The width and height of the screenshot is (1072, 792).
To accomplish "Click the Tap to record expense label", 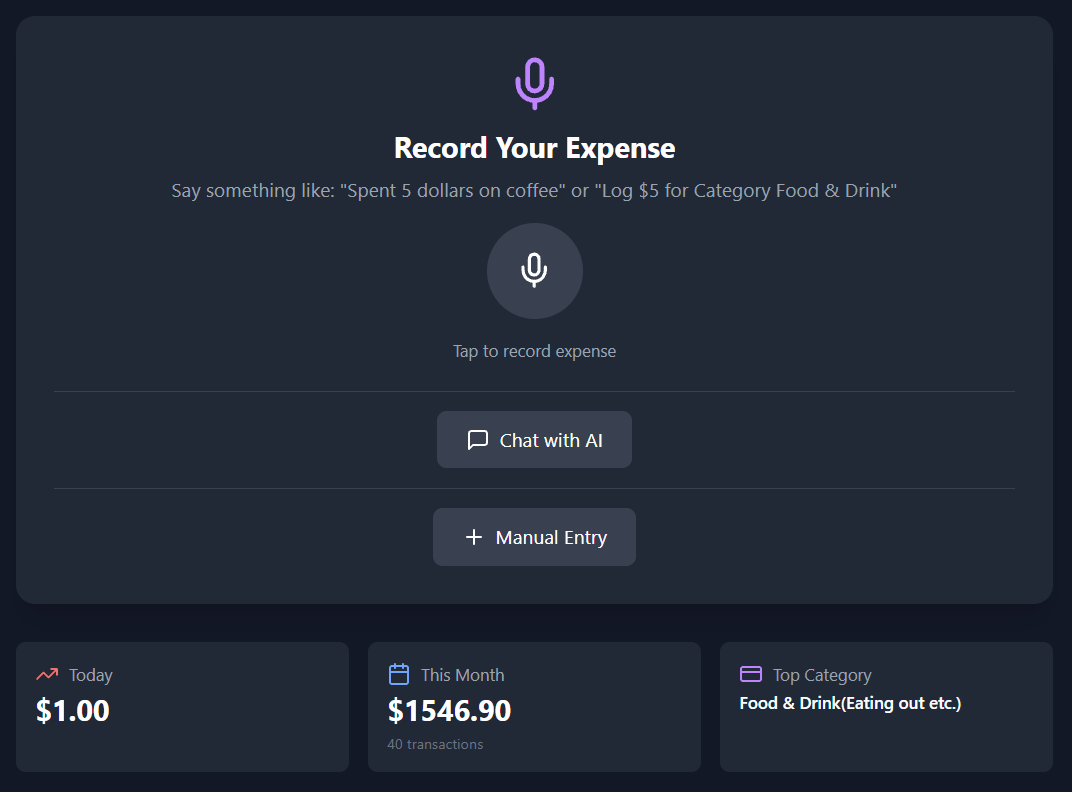I will click(x=535, y=351).
